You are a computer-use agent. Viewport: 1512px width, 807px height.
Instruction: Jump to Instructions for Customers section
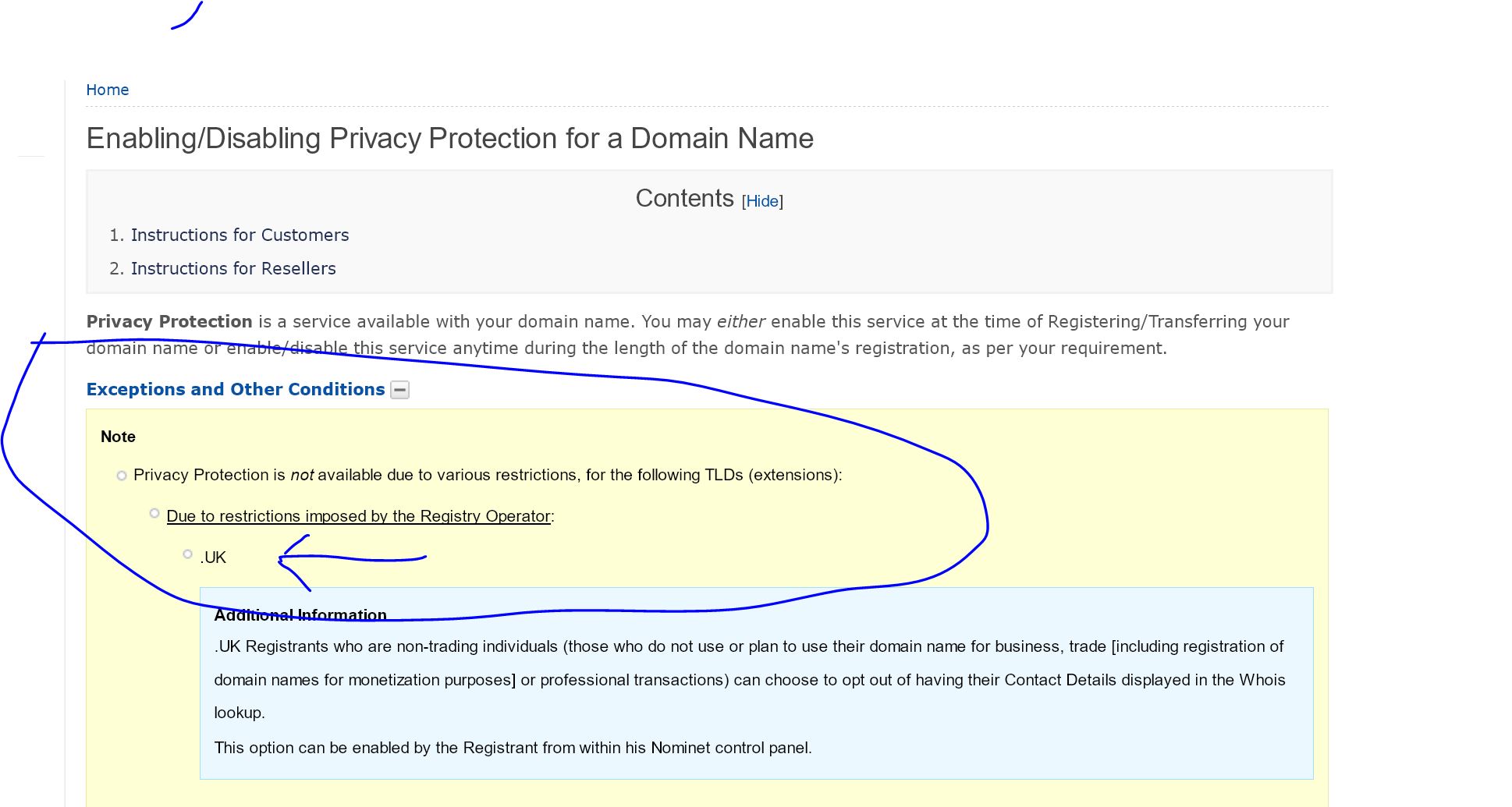coord(240,235)
